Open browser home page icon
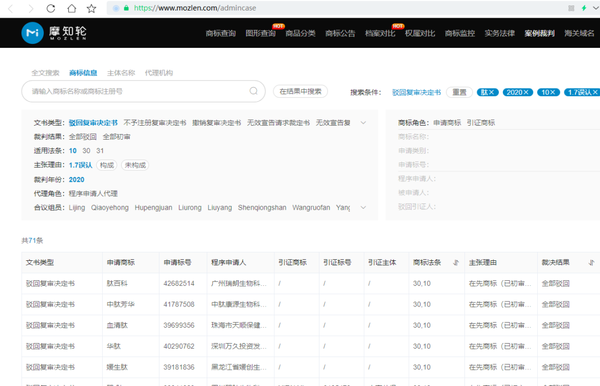600x386 pixels. click(x=71, y=8)
